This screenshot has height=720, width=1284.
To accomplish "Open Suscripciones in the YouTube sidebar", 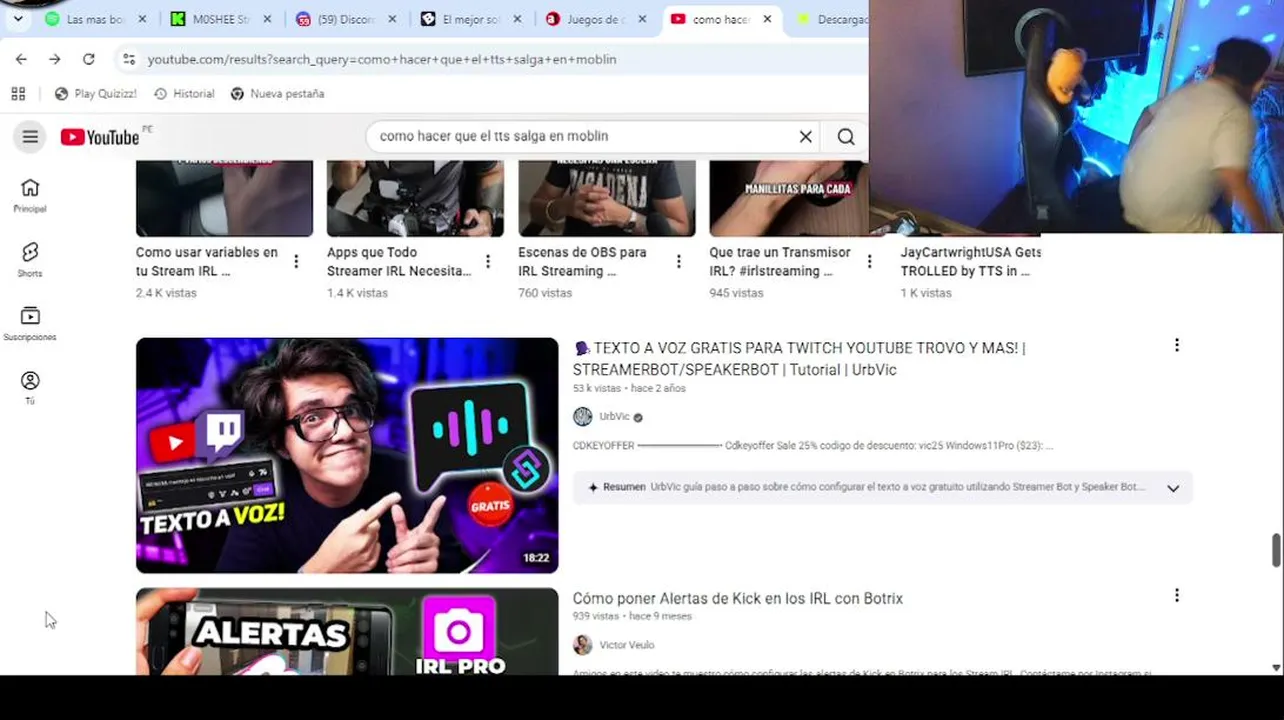I will coord(30,323).
